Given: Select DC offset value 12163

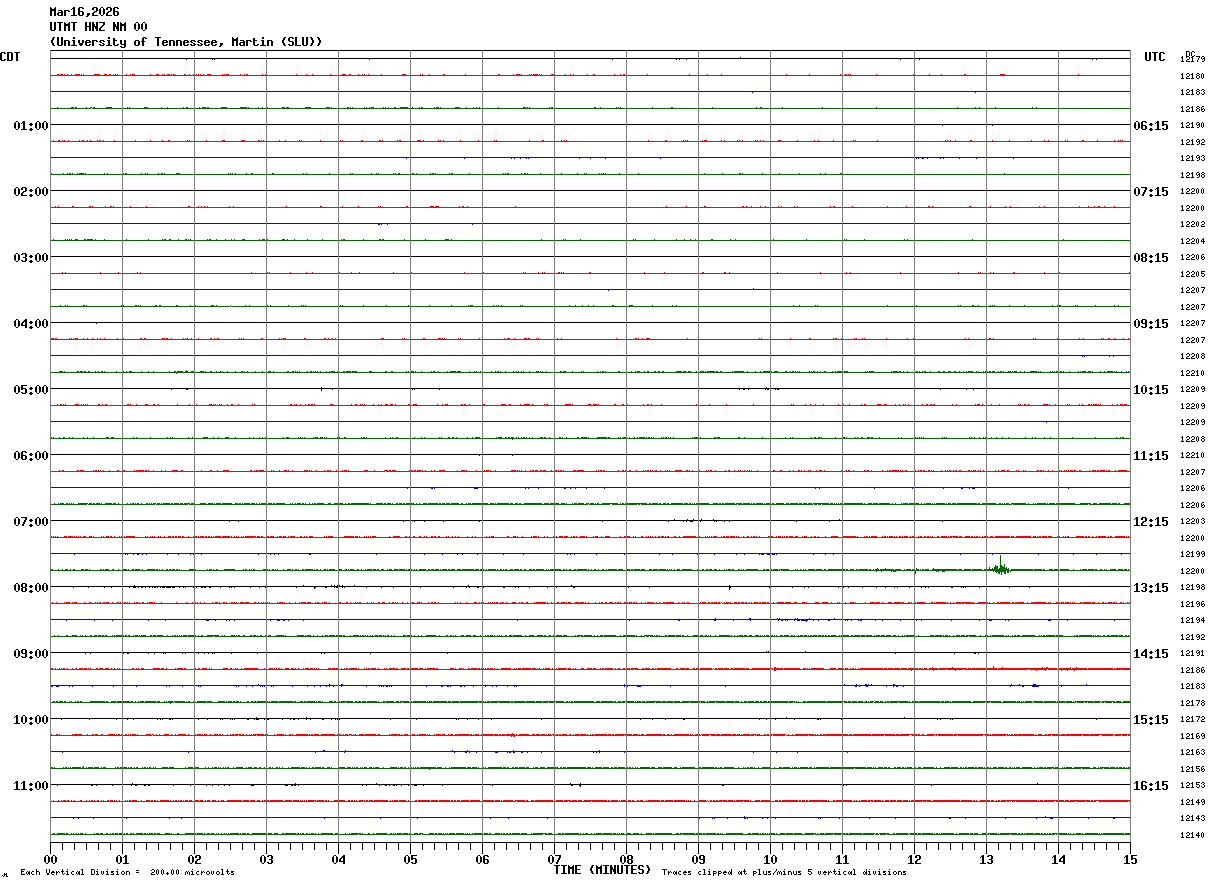Looking at the screenshot, I should (1192, 752).
